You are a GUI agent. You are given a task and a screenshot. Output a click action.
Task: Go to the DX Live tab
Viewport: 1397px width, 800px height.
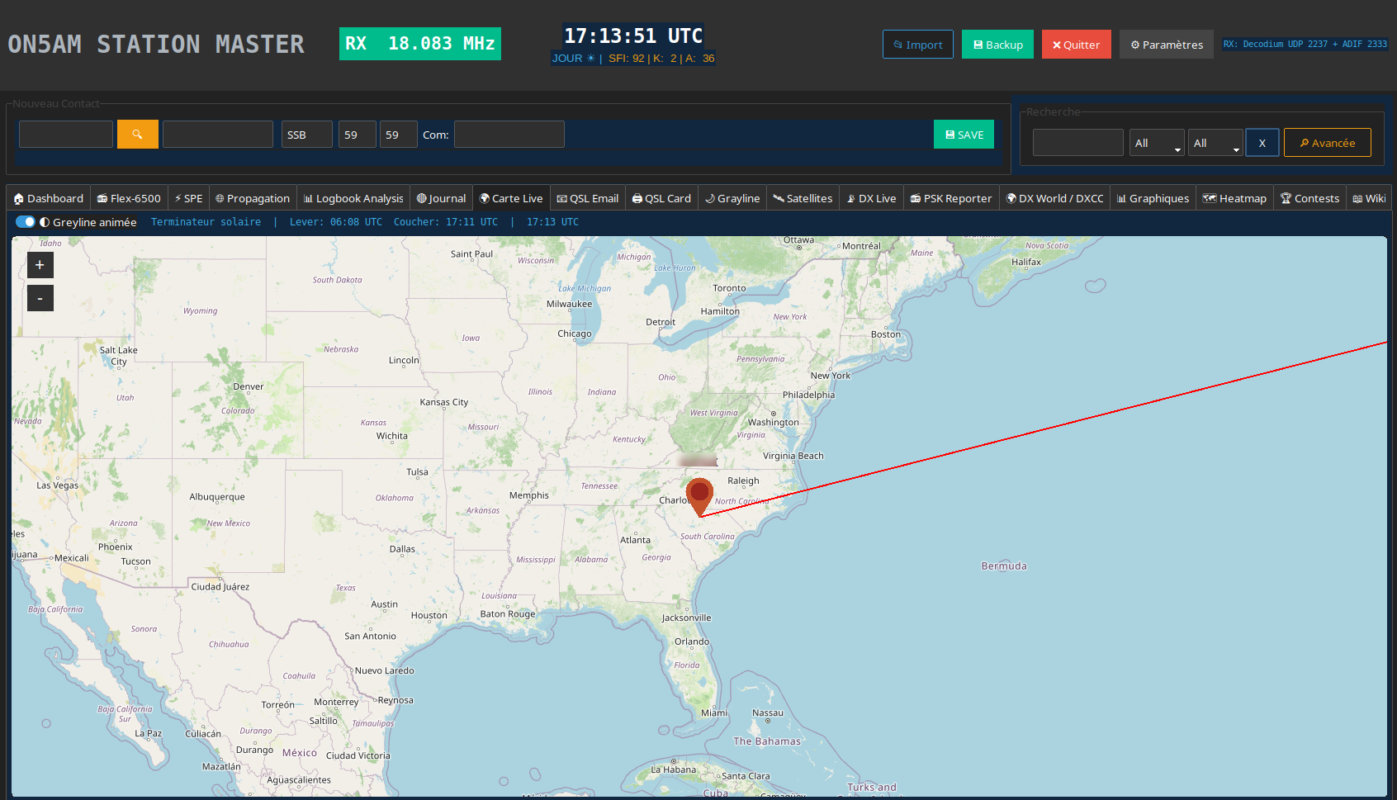pos(871,198)
